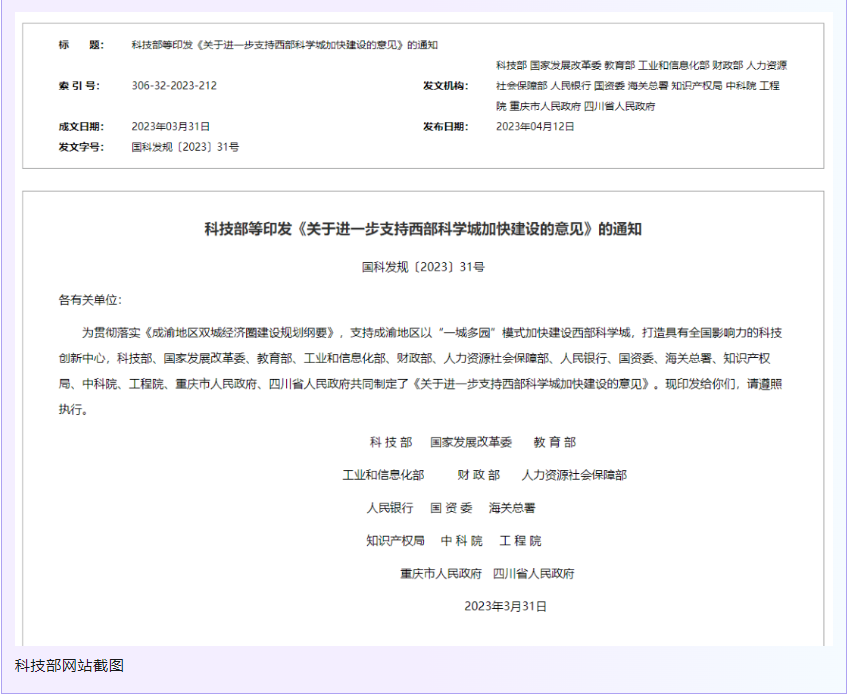Click 重庆市人民政府 in the signature block
847x694 pixels.
[441, 574]
